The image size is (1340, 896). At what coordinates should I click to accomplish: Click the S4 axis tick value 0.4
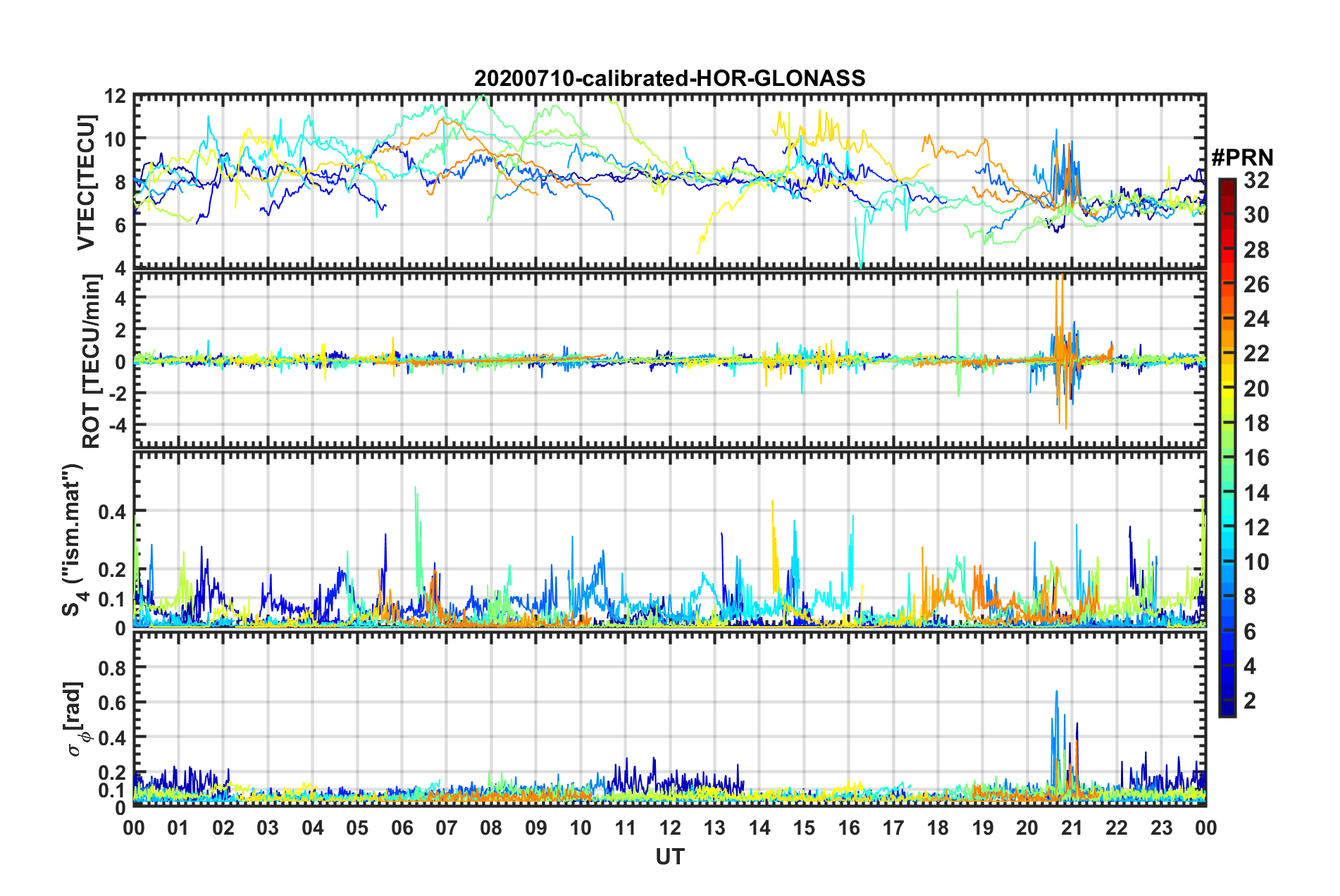(x=113, y=511)
